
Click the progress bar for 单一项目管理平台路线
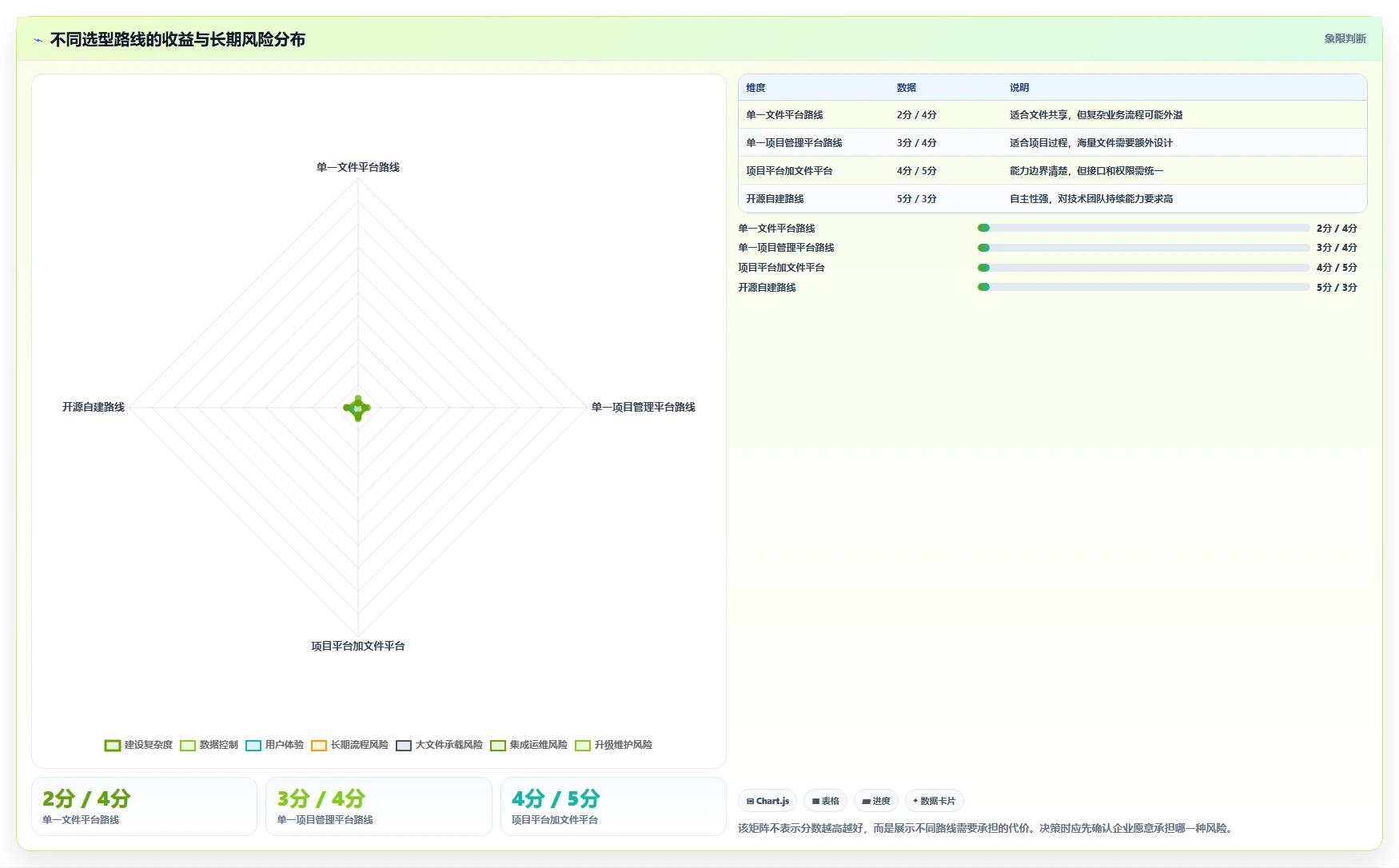[1143, 248]
